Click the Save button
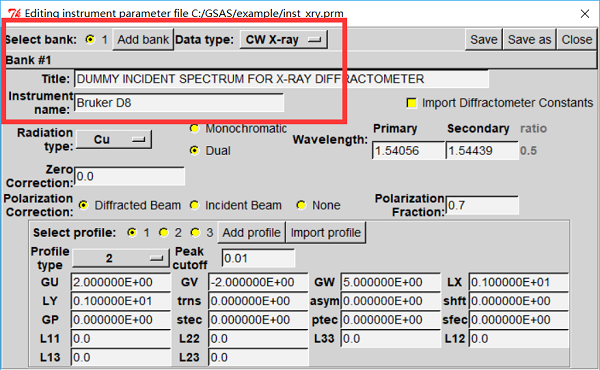The height and width of the screenshot is (370, 600). pos(484,39)
